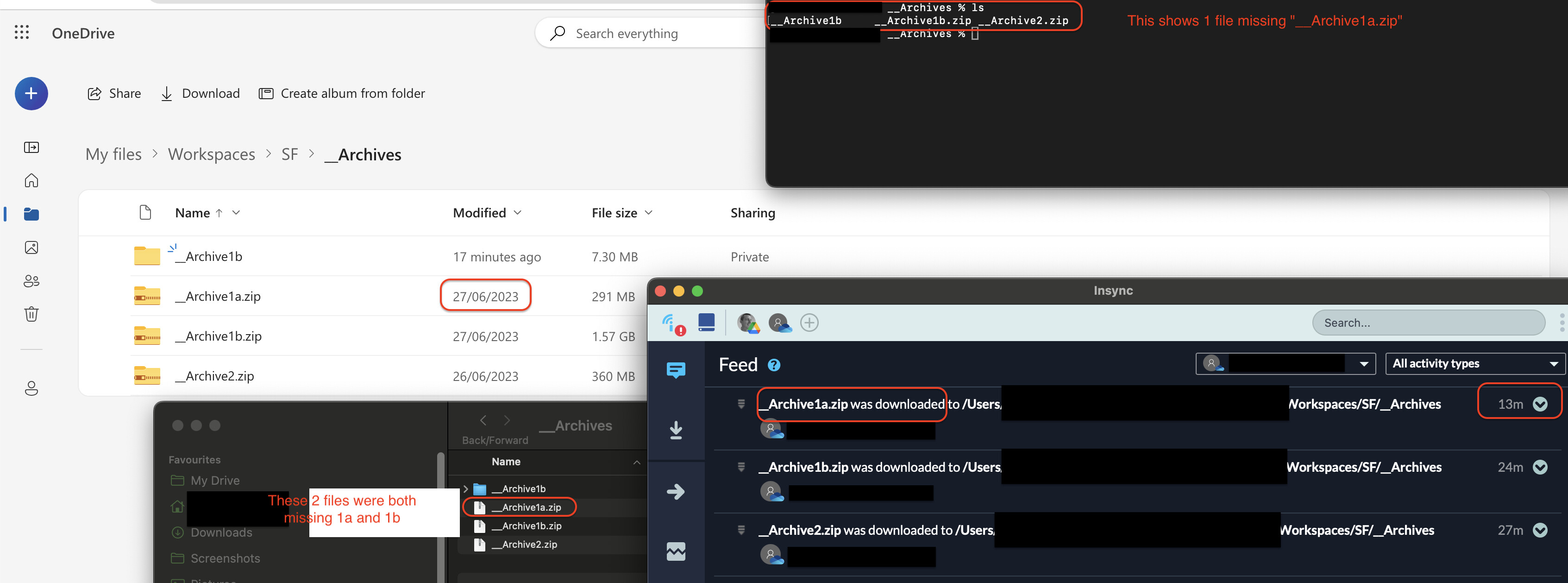Open the OneDrive app launcher grid
This screenshot has width=1568, height=583.
(x=22, y=32)
